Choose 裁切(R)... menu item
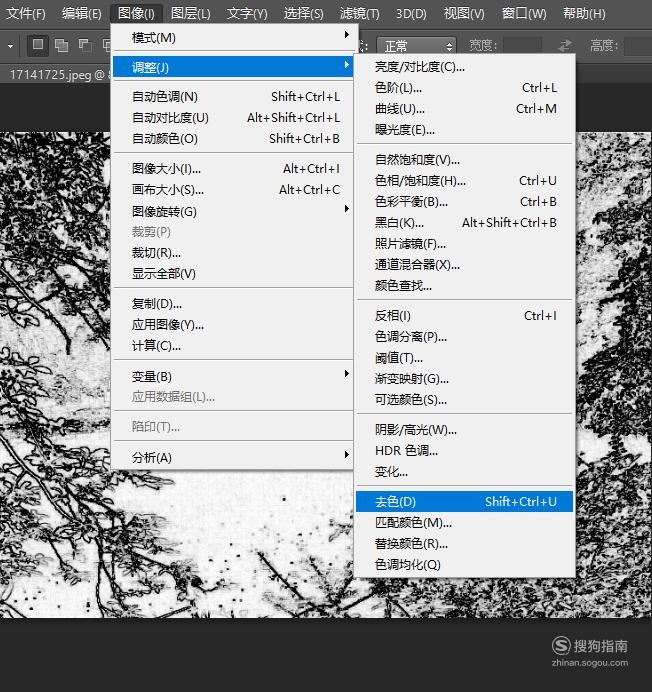The height and width of the screenshot is (692, 652). coord(234,253)
